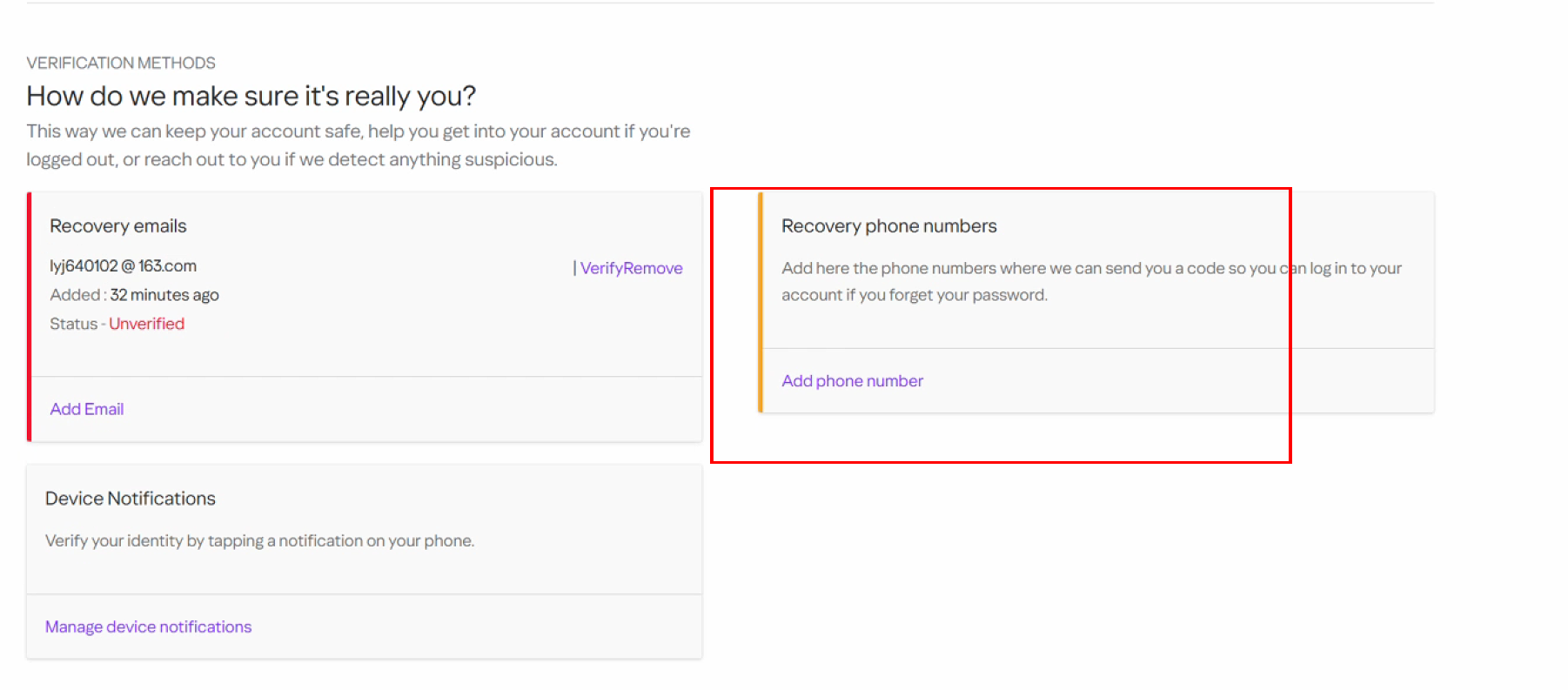Image resolution: width=1568 pixels, height=690 pixels.
Task: Click the red Unverified status label
Action: point(146,324)
